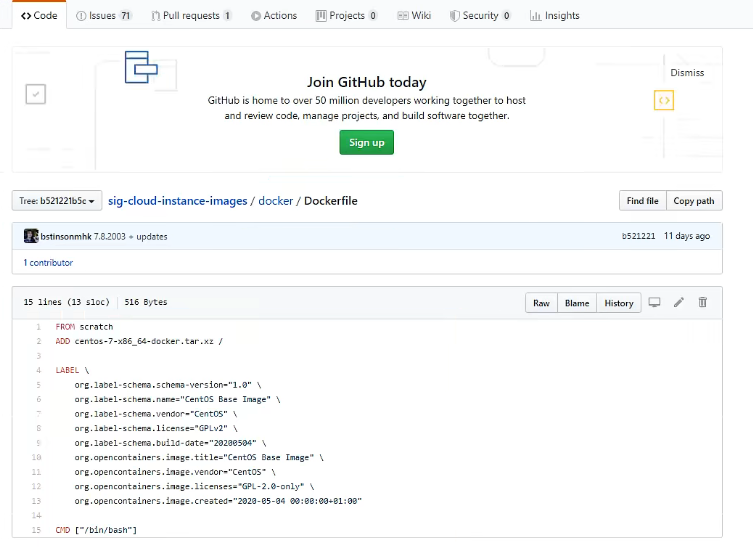
Task: Select line number 15
Action: [36, 530]
